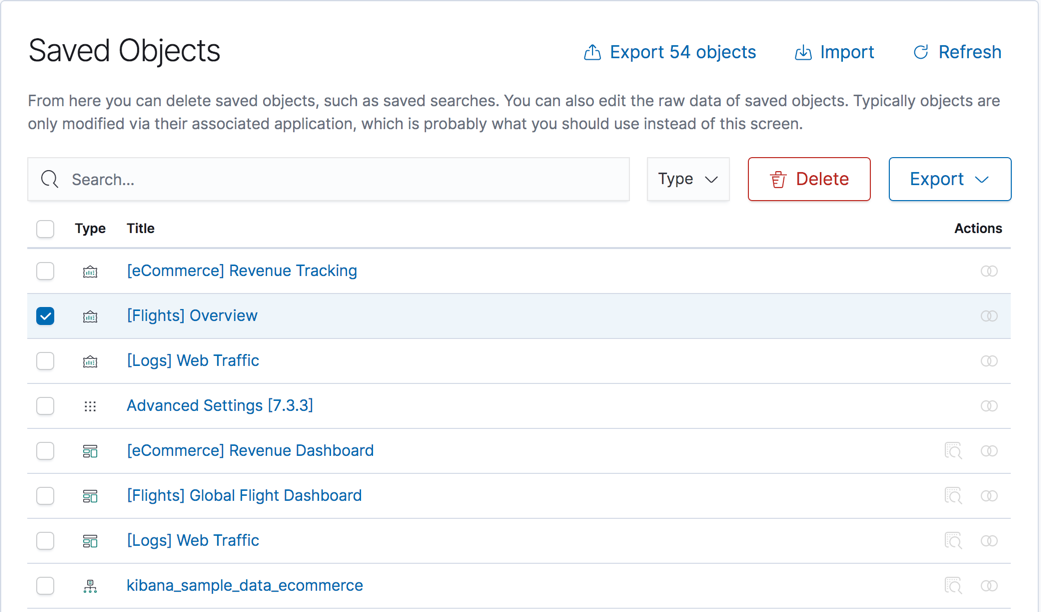Click the Import button
The width and height of the screenshot is (1041, 612).
pyautogui.click(x=834, y=52)
